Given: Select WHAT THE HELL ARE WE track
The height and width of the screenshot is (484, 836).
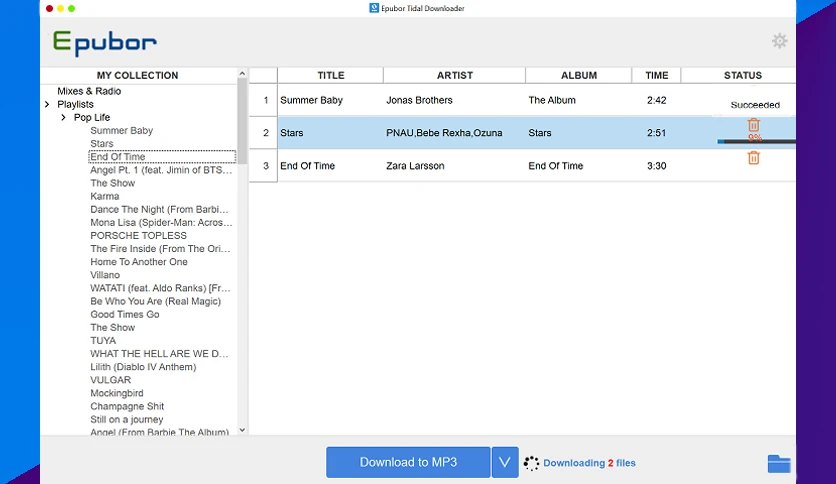Looking at the screenshot, I should coord(159,353).
